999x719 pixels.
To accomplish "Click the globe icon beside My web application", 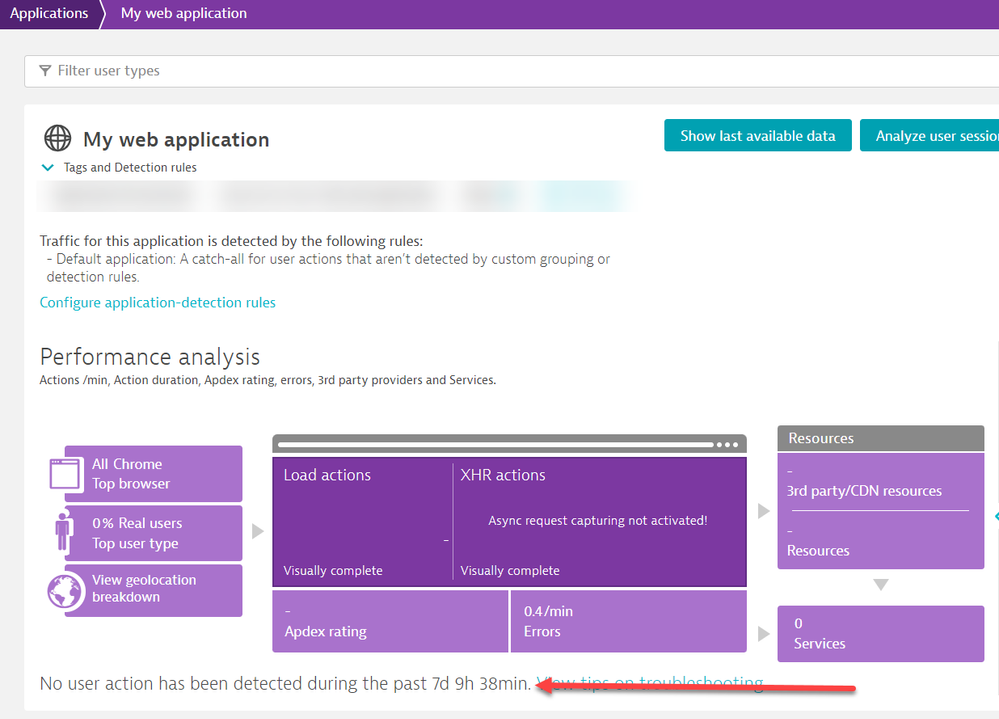I will pyautogui.click(x=58, y=139).
